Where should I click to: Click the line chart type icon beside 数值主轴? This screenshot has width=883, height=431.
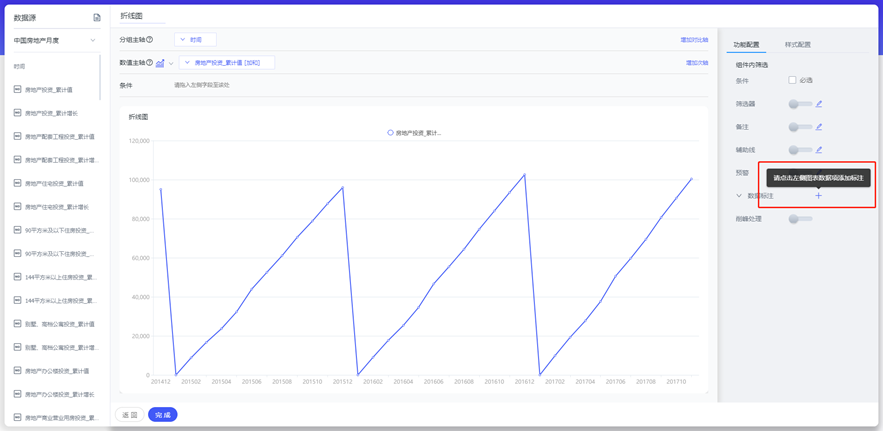pyautogui.click(x=160, y=63)
